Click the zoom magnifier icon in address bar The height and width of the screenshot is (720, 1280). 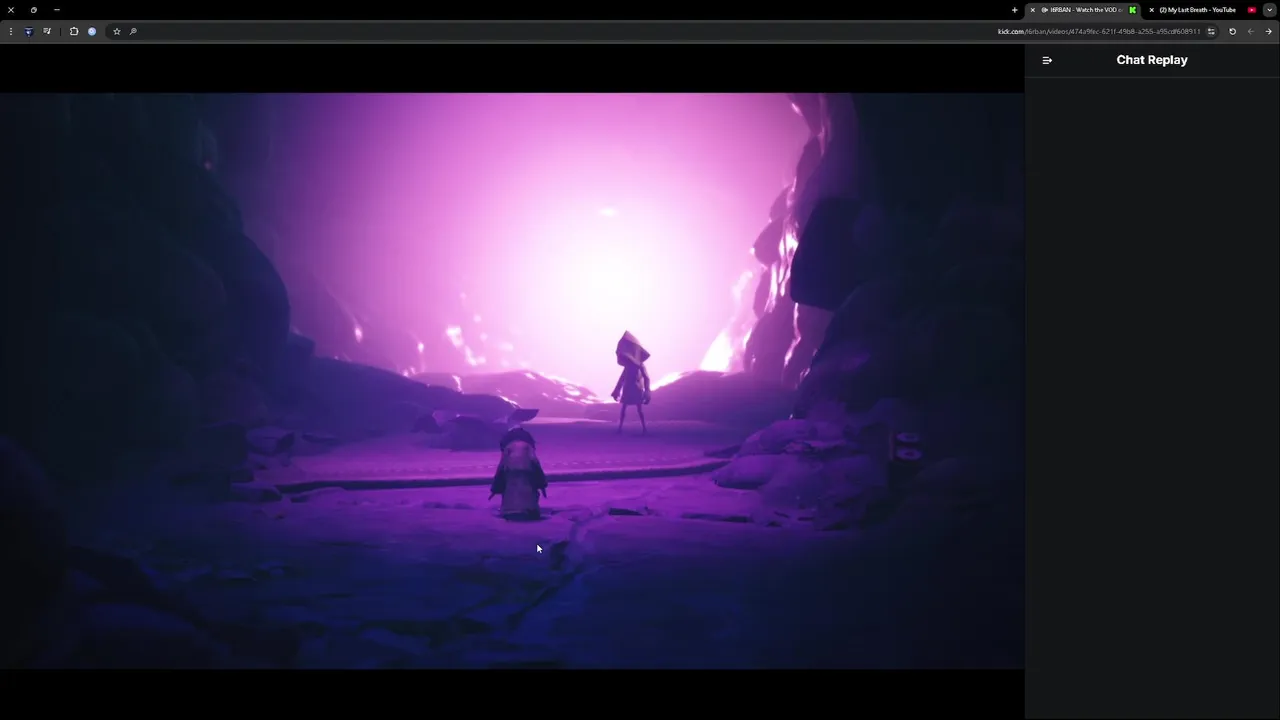point(133,31)
